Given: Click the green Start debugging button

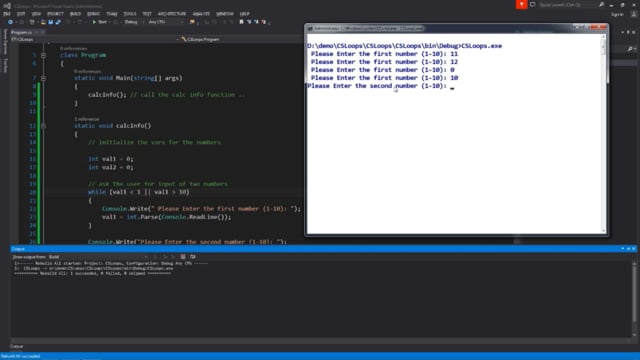Looking at the screenshot, I should [100, 22].
